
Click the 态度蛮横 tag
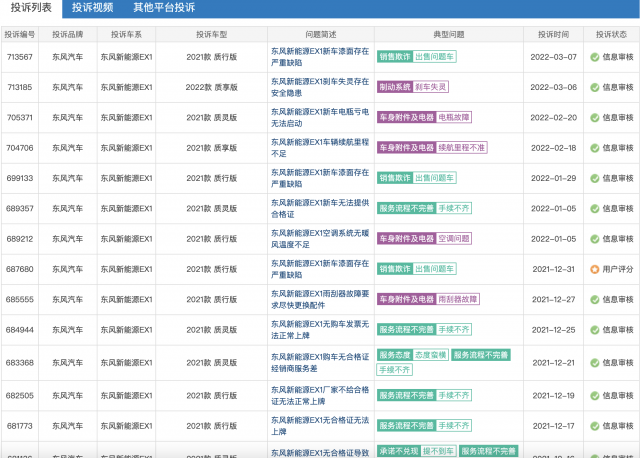coord(431,355)
